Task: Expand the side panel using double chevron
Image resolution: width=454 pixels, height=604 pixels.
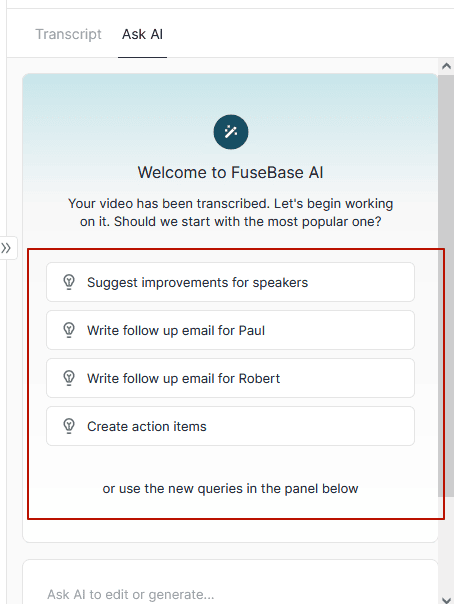Action: tap(6, 248)
